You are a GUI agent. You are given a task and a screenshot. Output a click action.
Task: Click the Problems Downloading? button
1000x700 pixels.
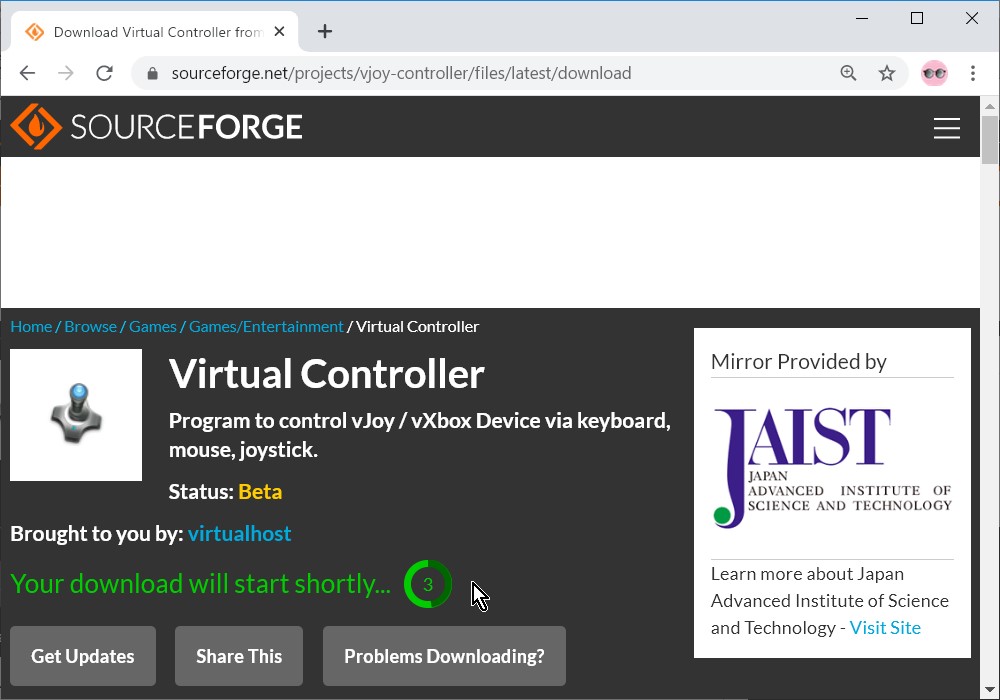coord(444,656)
